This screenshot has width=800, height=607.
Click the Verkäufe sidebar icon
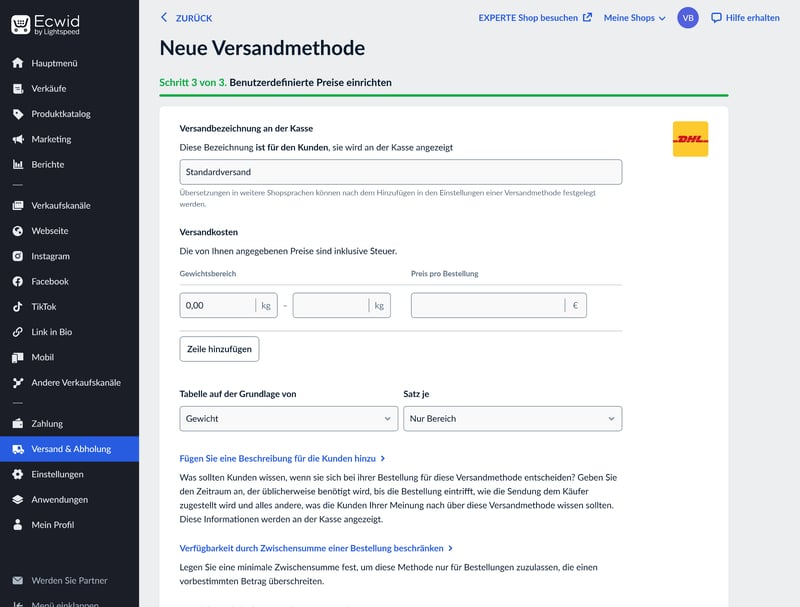pos(18,88)
